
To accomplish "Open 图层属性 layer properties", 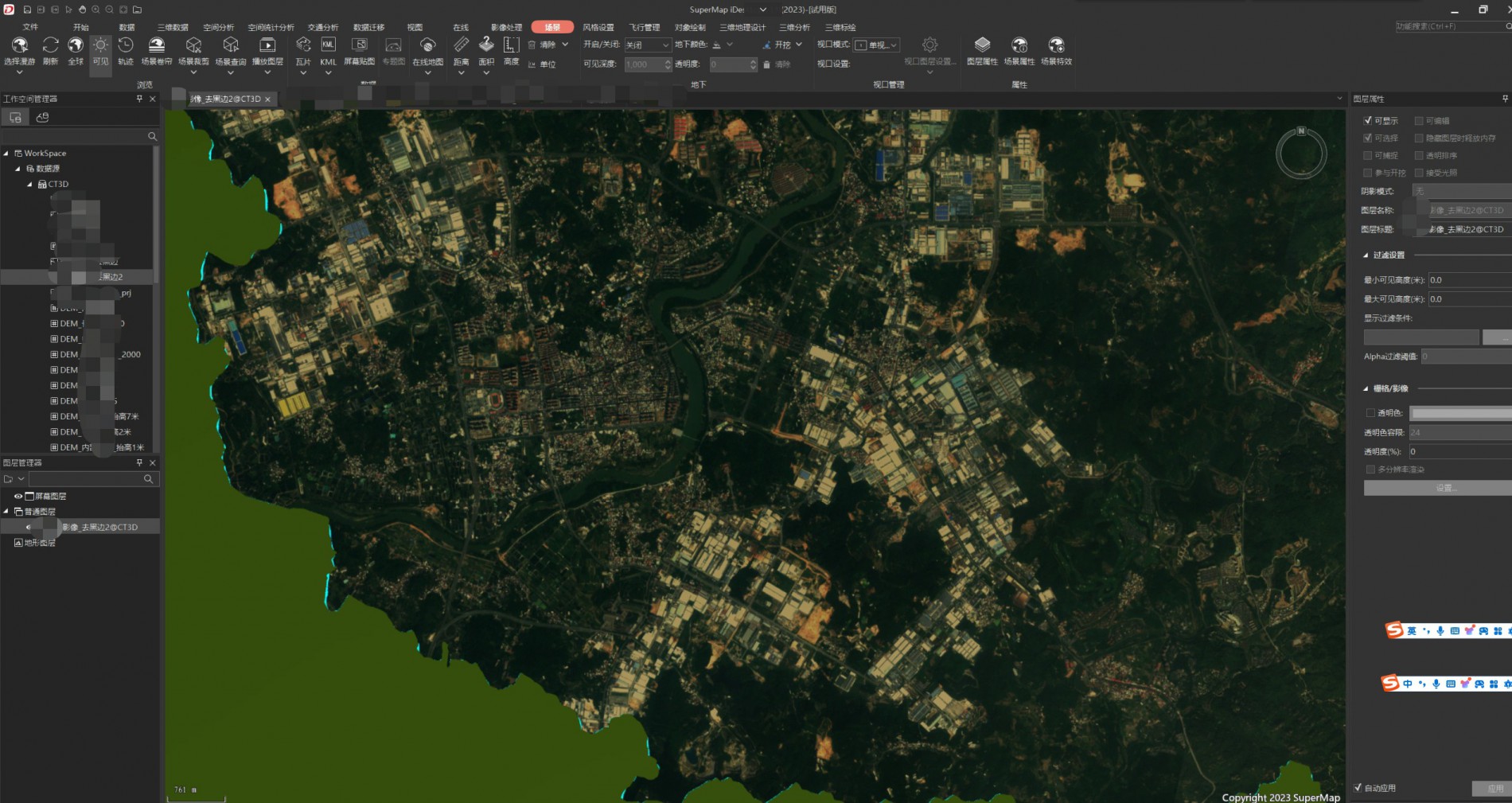I will click(982, 52).
